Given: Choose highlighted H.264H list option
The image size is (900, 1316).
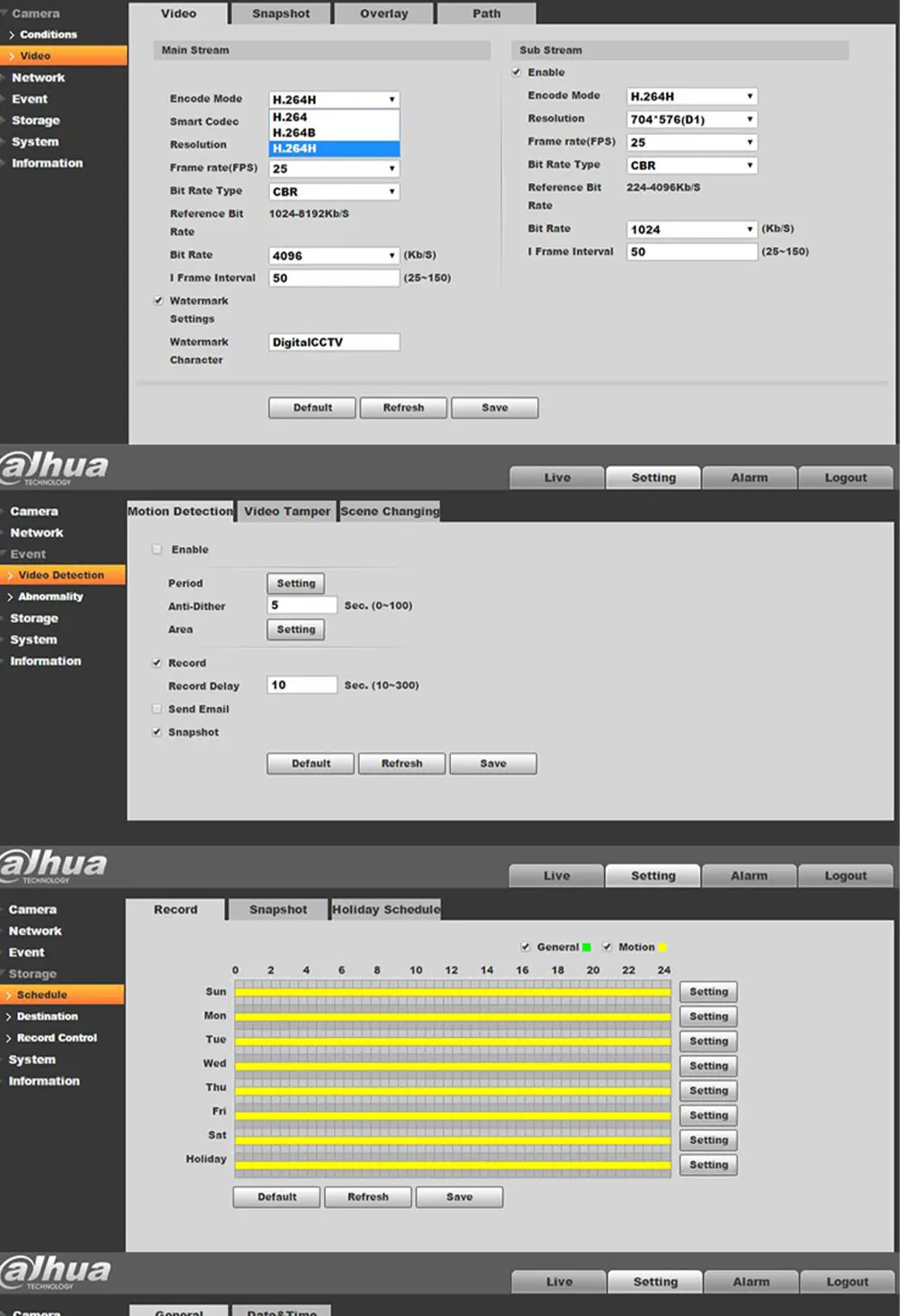Looking at the screenshot, I should pyautogui.click(x=334, y=148).
